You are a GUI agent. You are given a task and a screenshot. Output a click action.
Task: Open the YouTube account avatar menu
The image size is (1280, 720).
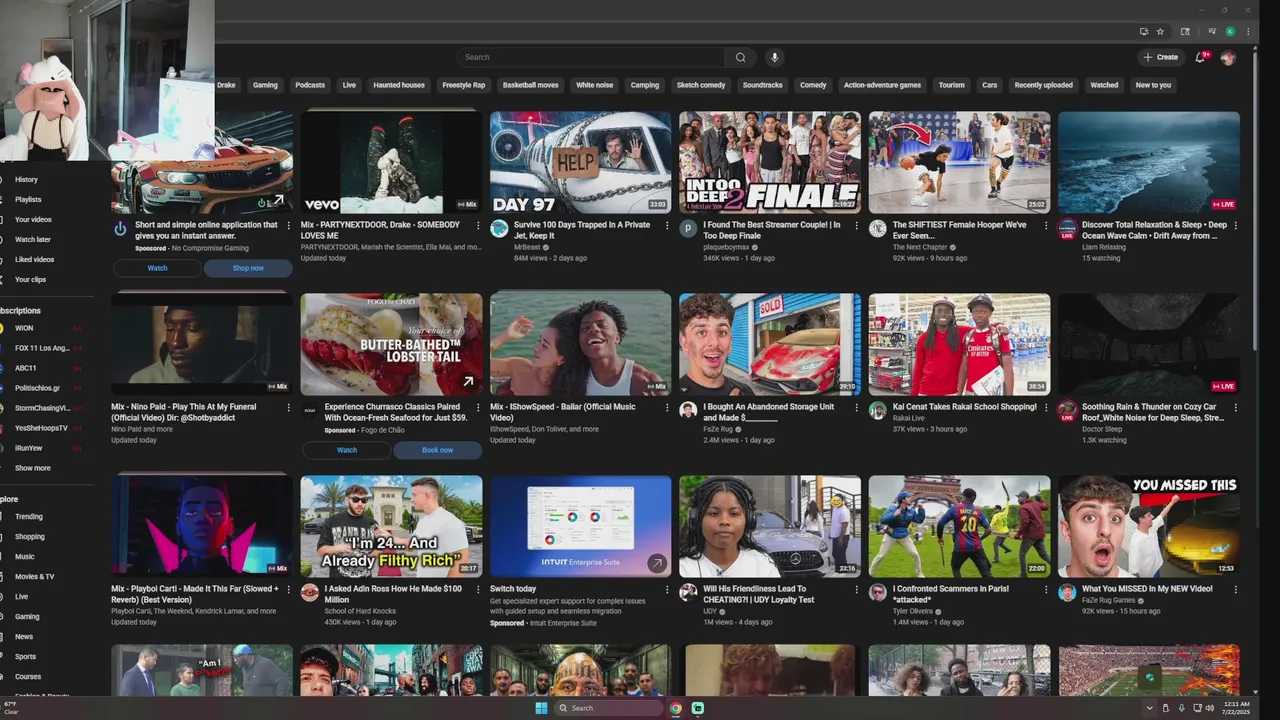[x=1228, y=57]
